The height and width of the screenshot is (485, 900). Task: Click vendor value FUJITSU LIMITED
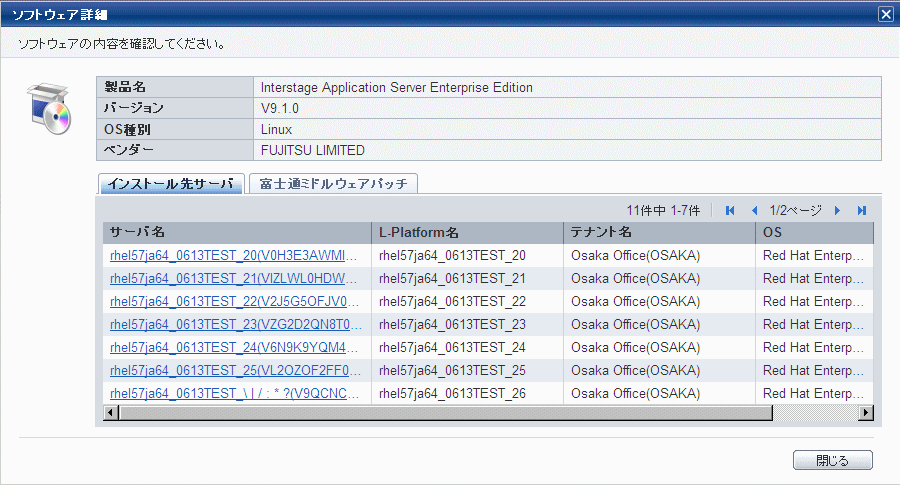[x=313, y=150]
